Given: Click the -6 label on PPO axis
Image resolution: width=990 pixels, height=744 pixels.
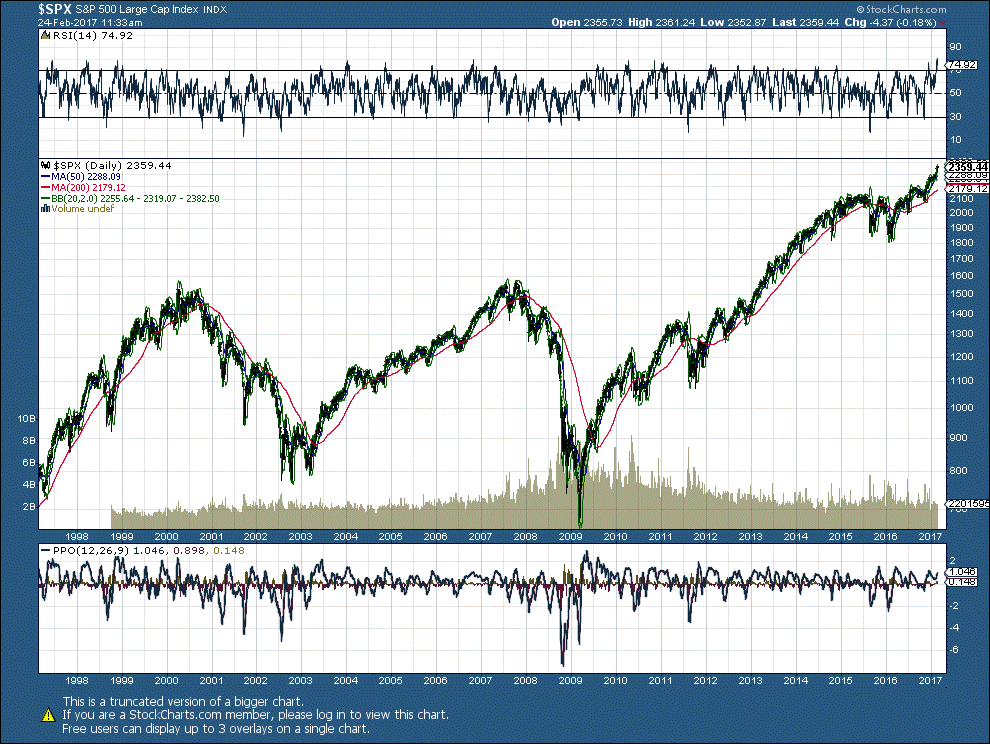Looking at the screenshot, I should tap(954, 650).
